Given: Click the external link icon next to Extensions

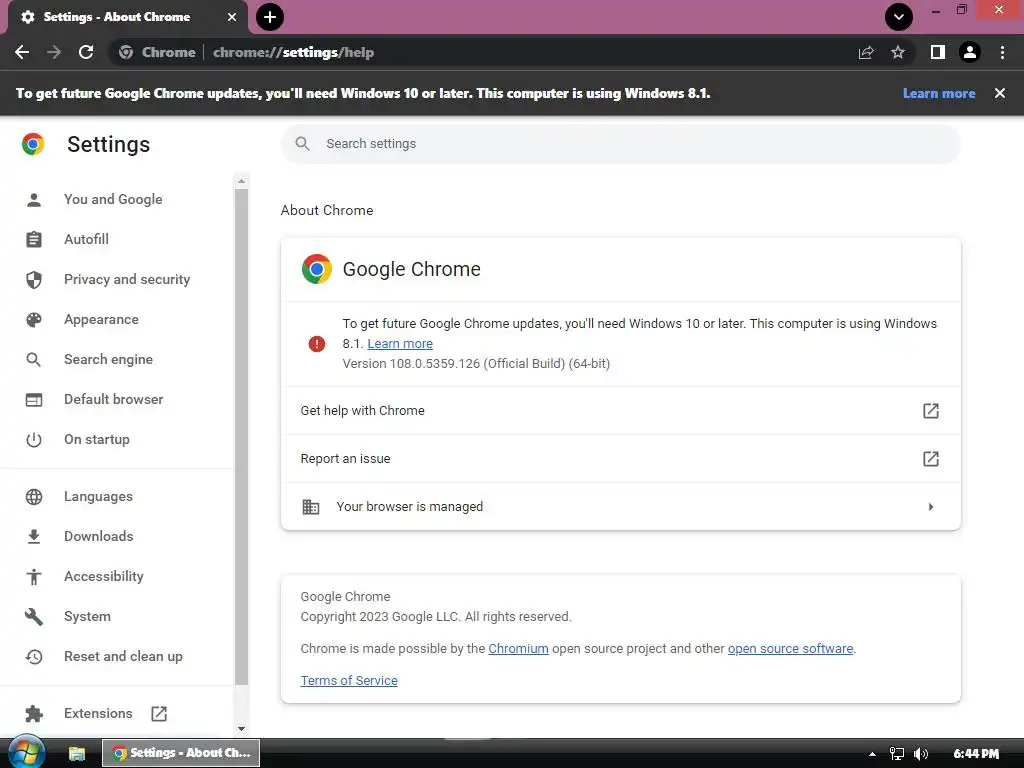Looking at the screenshot, I should click(159, 714).
